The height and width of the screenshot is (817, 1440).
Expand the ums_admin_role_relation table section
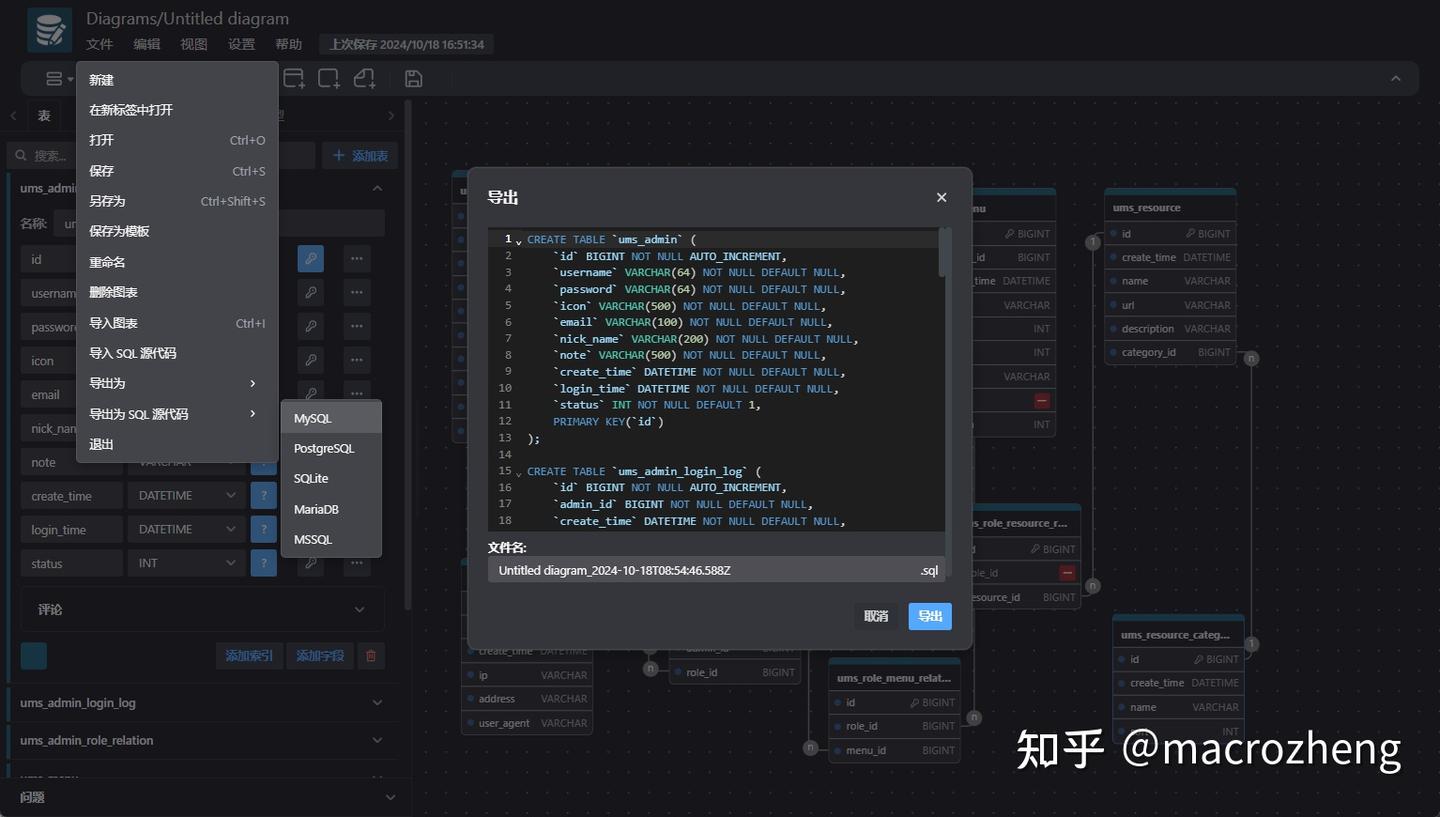202,740
